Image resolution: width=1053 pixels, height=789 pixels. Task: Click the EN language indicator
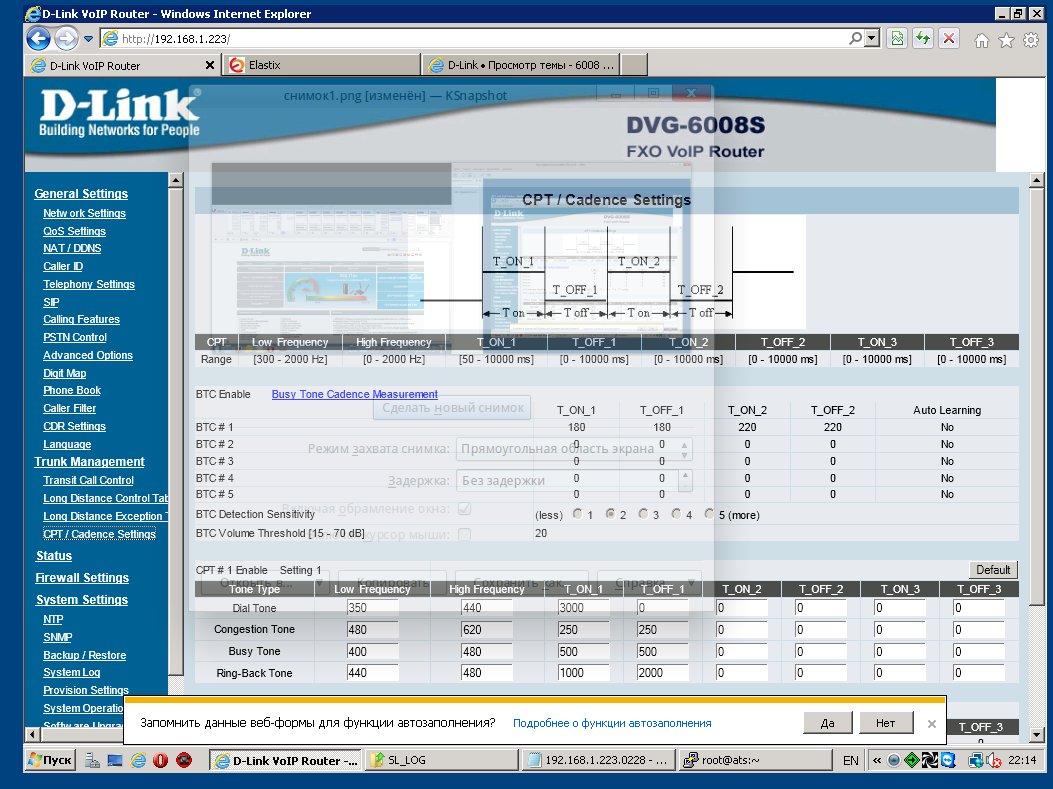(850, 760)
